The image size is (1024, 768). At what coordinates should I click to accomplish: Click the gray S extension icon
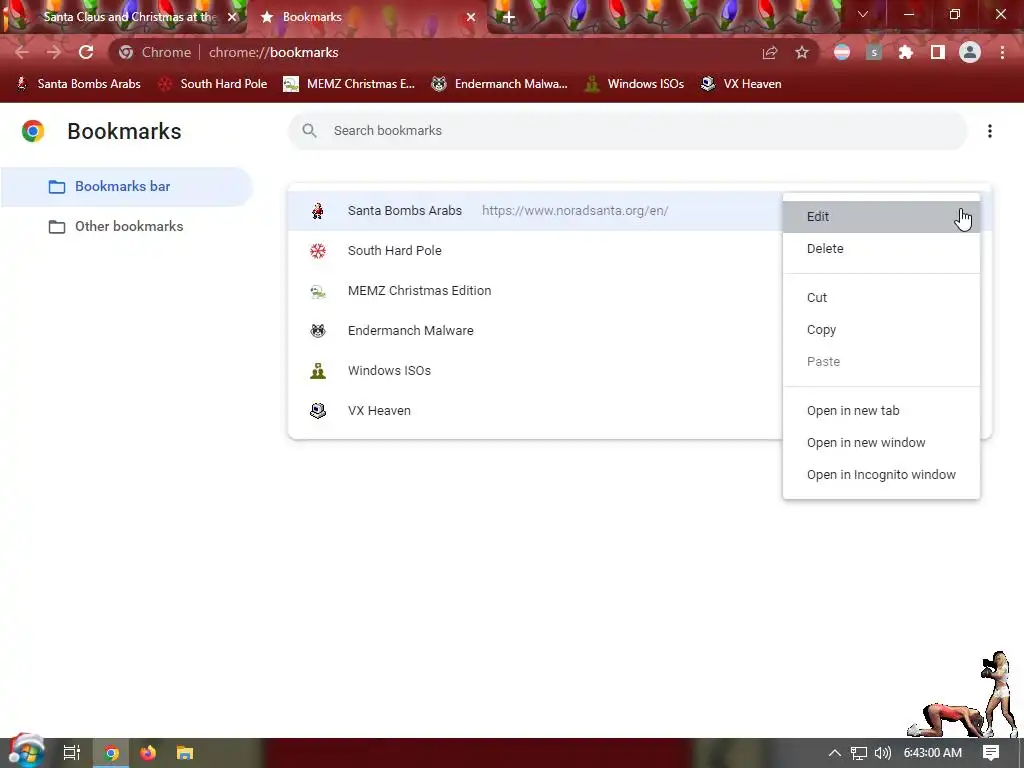874,53
